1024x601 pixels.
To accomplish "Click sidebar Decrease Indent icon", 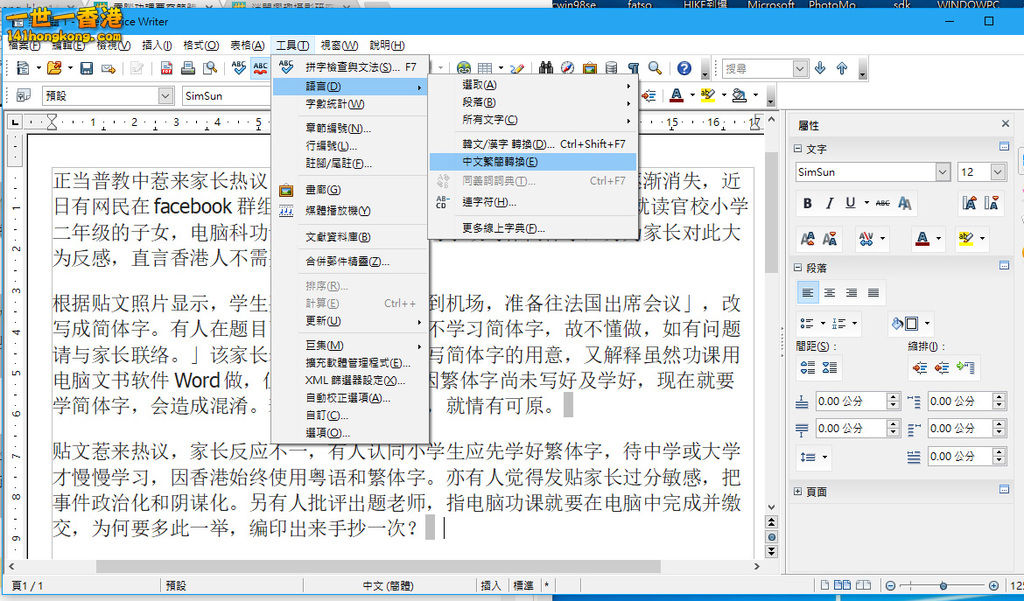I will 942,368.
